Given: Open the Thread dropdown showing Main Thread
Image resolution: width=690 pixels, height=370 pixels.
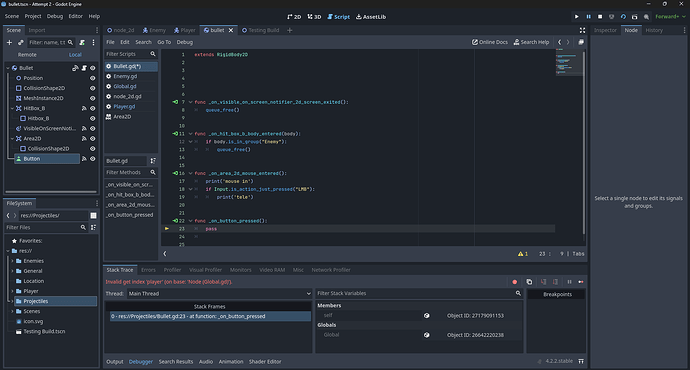Looking at the screenshot, I should [220, 293].
